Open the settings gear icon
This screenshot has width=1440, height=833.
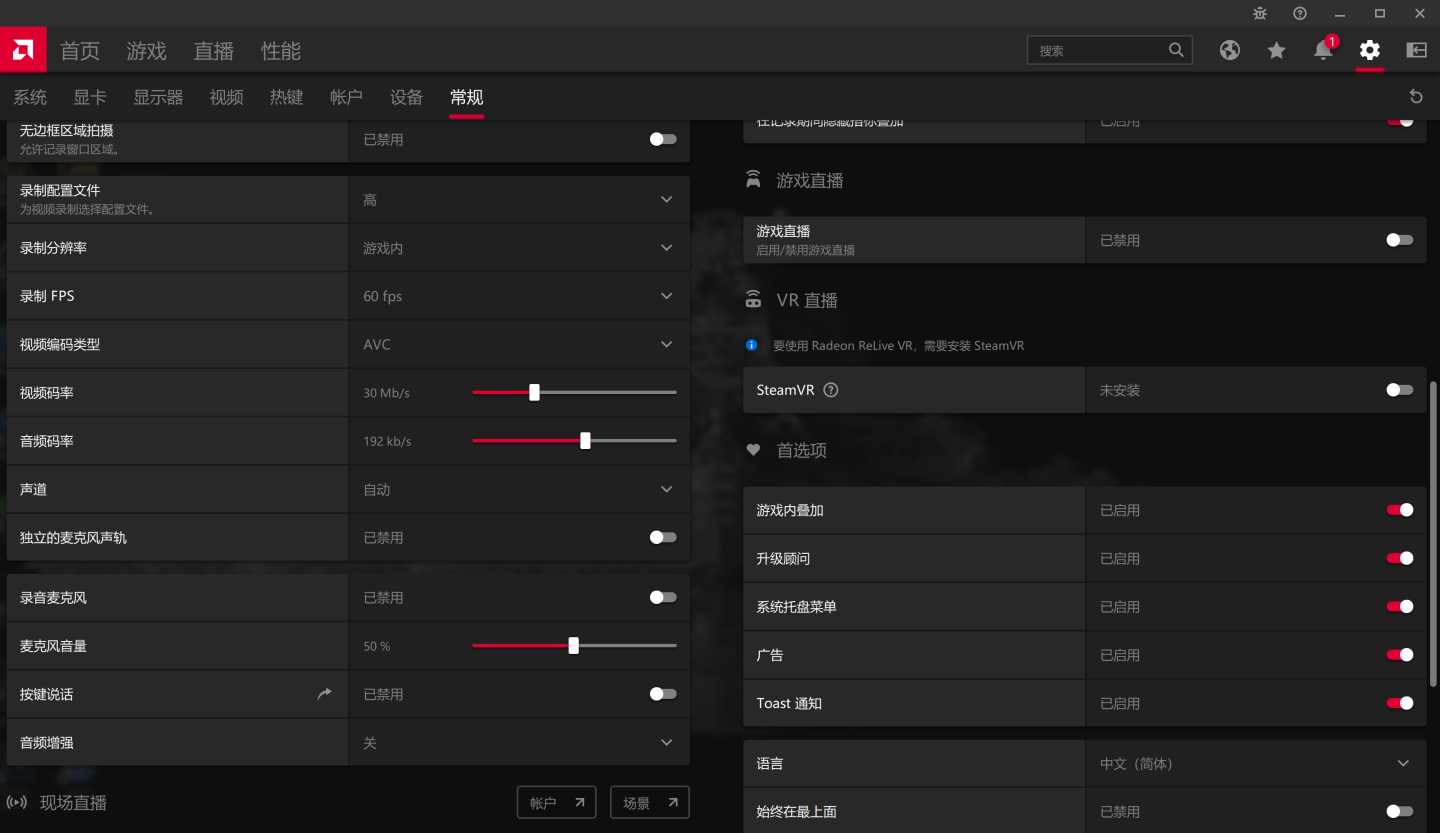[x=1370, y=50]
